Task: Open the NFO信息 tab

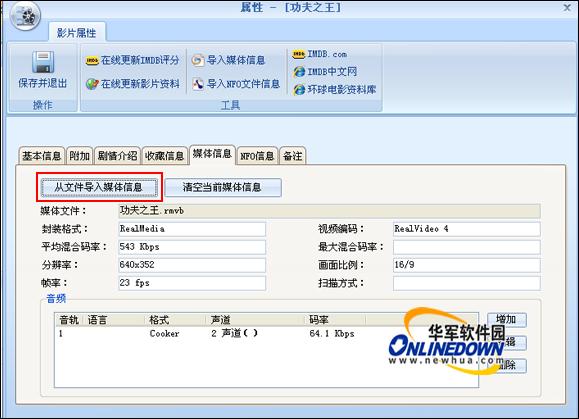Action: 257,156
